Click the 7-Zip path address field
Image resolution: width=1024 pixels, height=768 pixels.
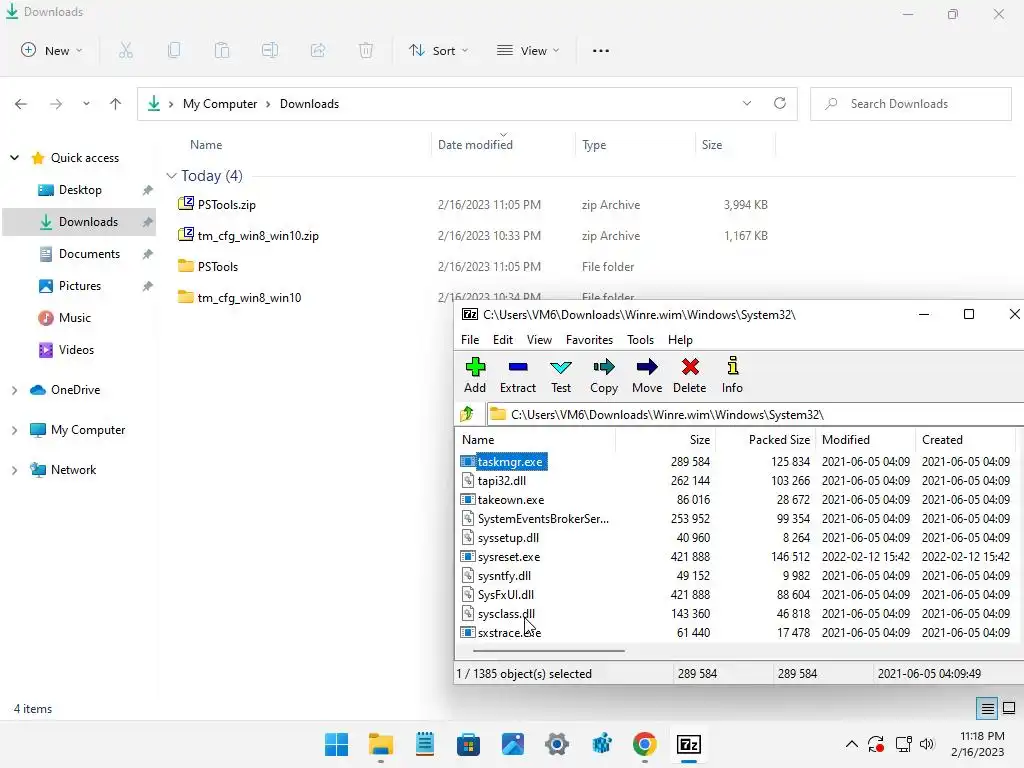pyautogui.click(x=755, y=415)
